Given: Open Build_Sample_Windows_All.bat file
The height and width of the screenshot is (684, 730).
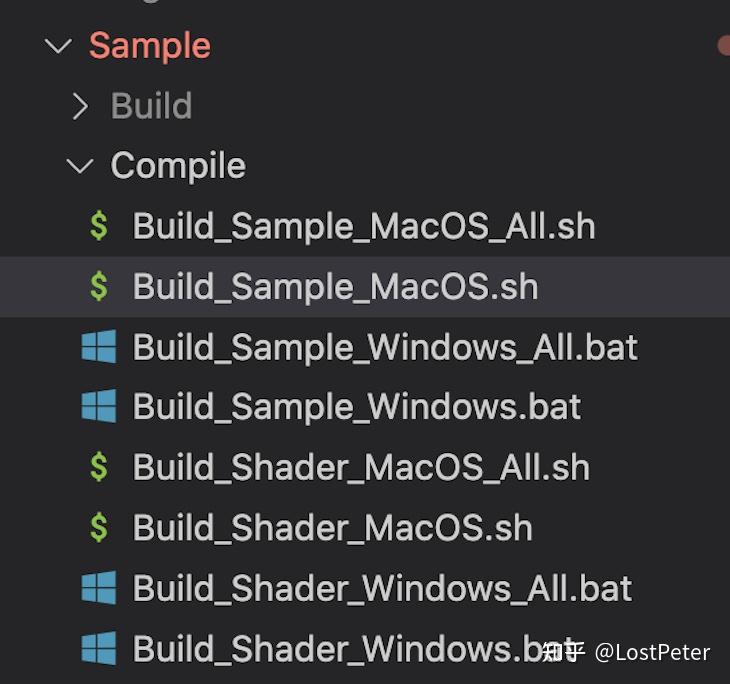Looking at the screenshot, I should coord(385,347).
